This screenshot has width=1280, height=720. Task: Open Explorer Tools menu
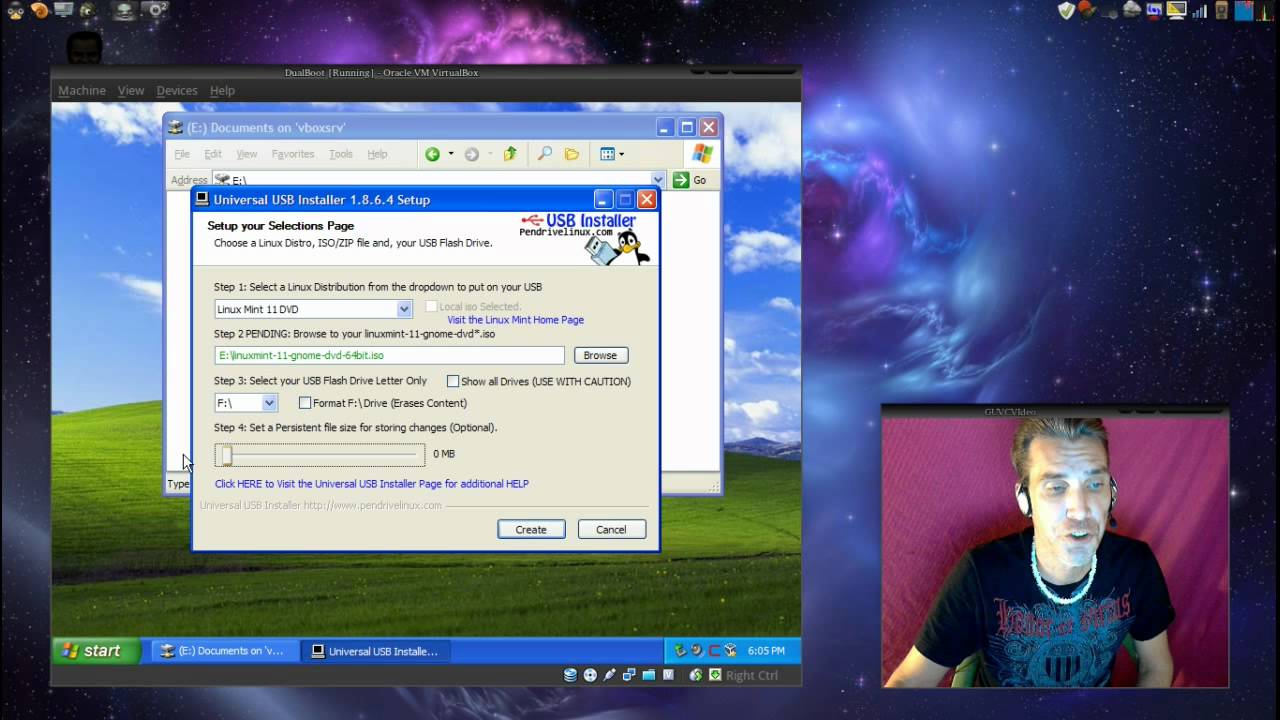tap(341, 154)
